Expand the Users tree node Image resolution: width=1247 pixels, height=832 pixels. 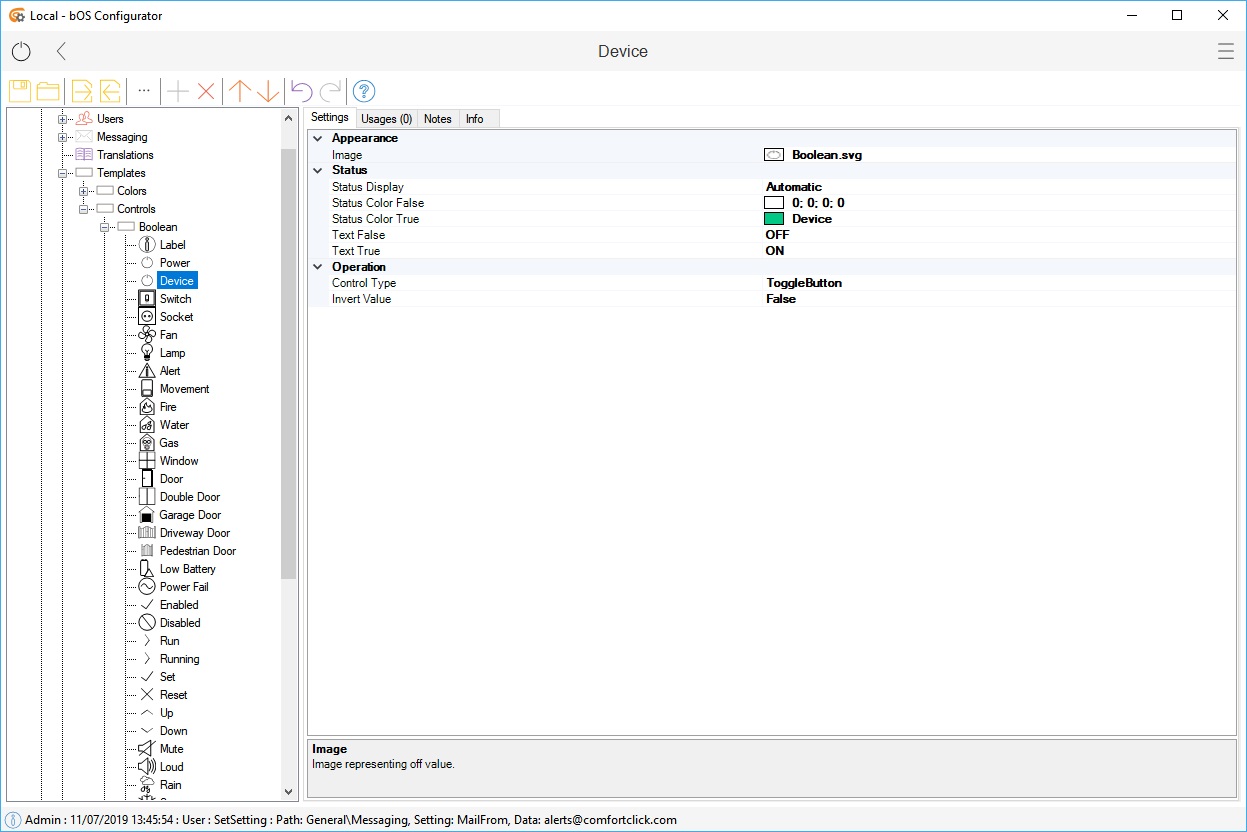click(63, 119)
